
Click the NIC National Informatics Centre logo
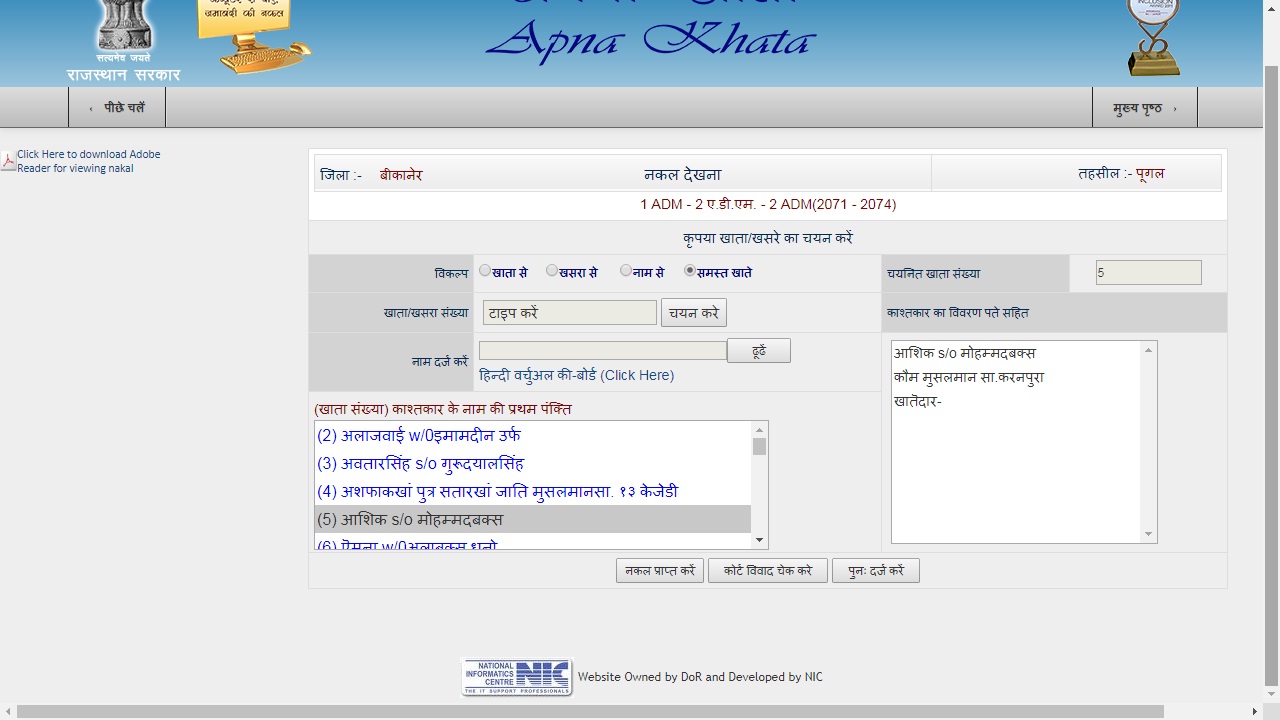point(516,677)
